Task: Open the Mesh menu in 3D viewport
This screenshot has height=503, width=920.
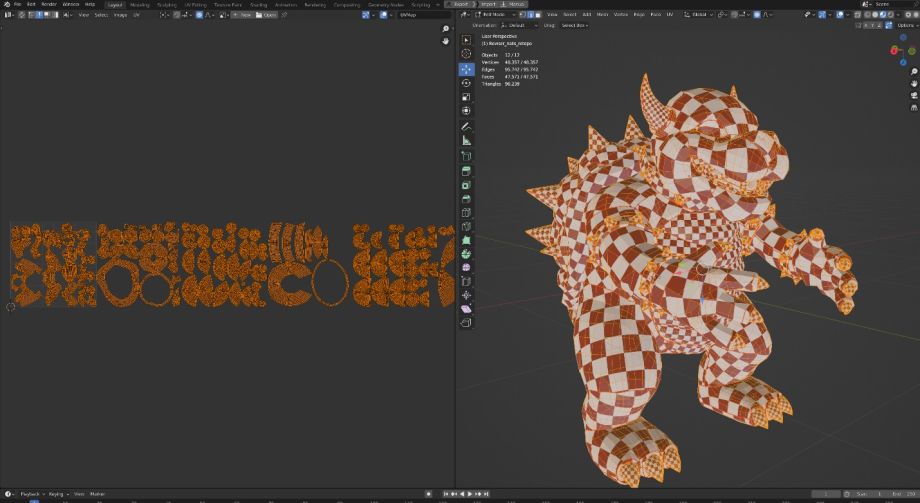Action: pyautogui.click(x=603, y=15)
